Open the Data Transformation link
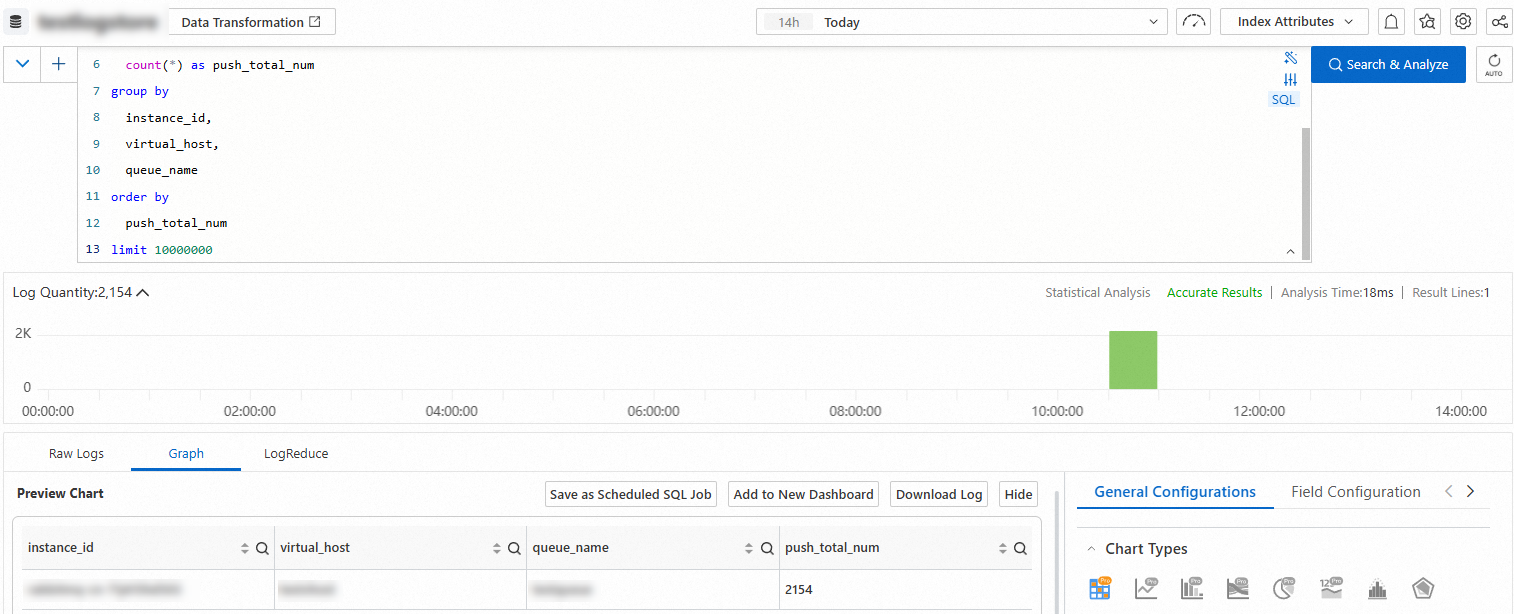This screenshot has height=614, width=1514. click(251, 22)
